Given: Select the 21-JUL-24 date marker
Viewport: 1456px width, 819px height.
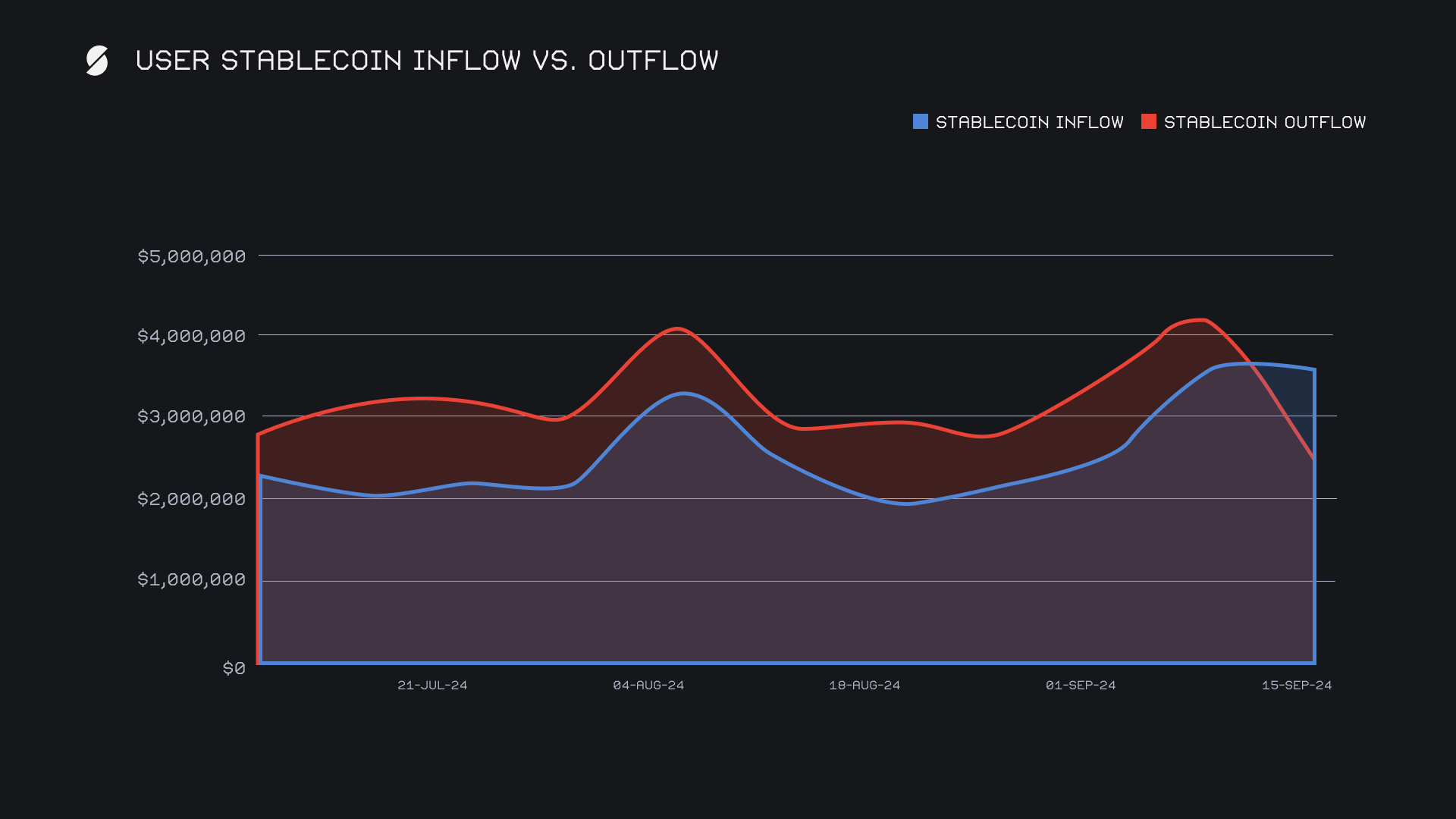Looking at the screenshot, I should (432, 685).
